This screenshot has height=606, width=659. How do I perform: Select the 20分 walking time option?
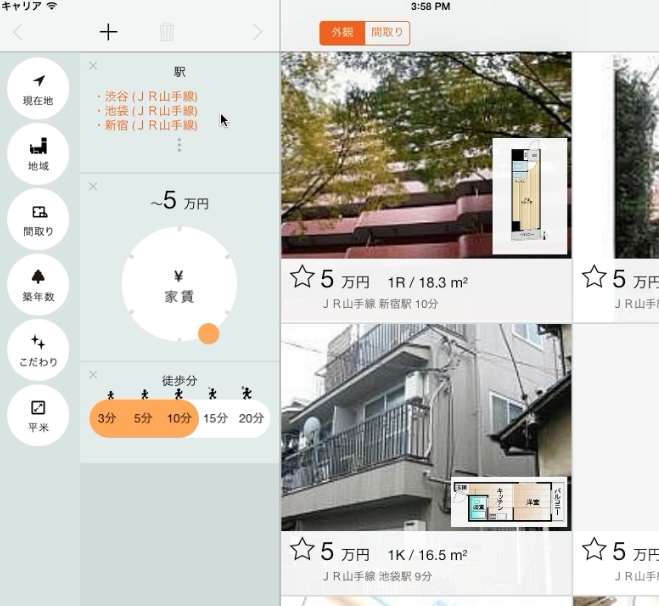click(x=251, y=419)
